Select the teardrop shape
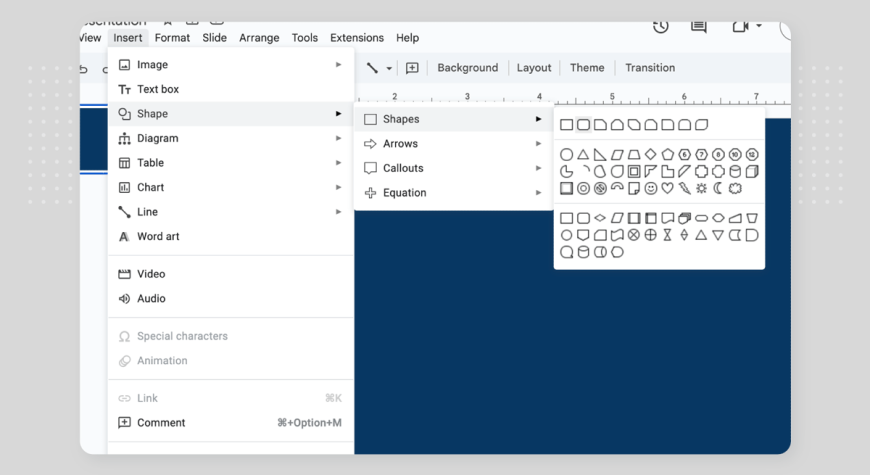 [x=617, y=171]
